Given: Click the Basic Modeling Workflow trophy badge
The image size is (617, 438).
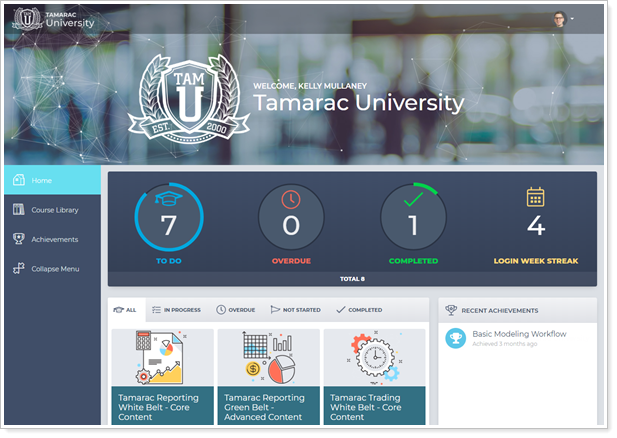Looking at the screenshot, I should [456, 338].
